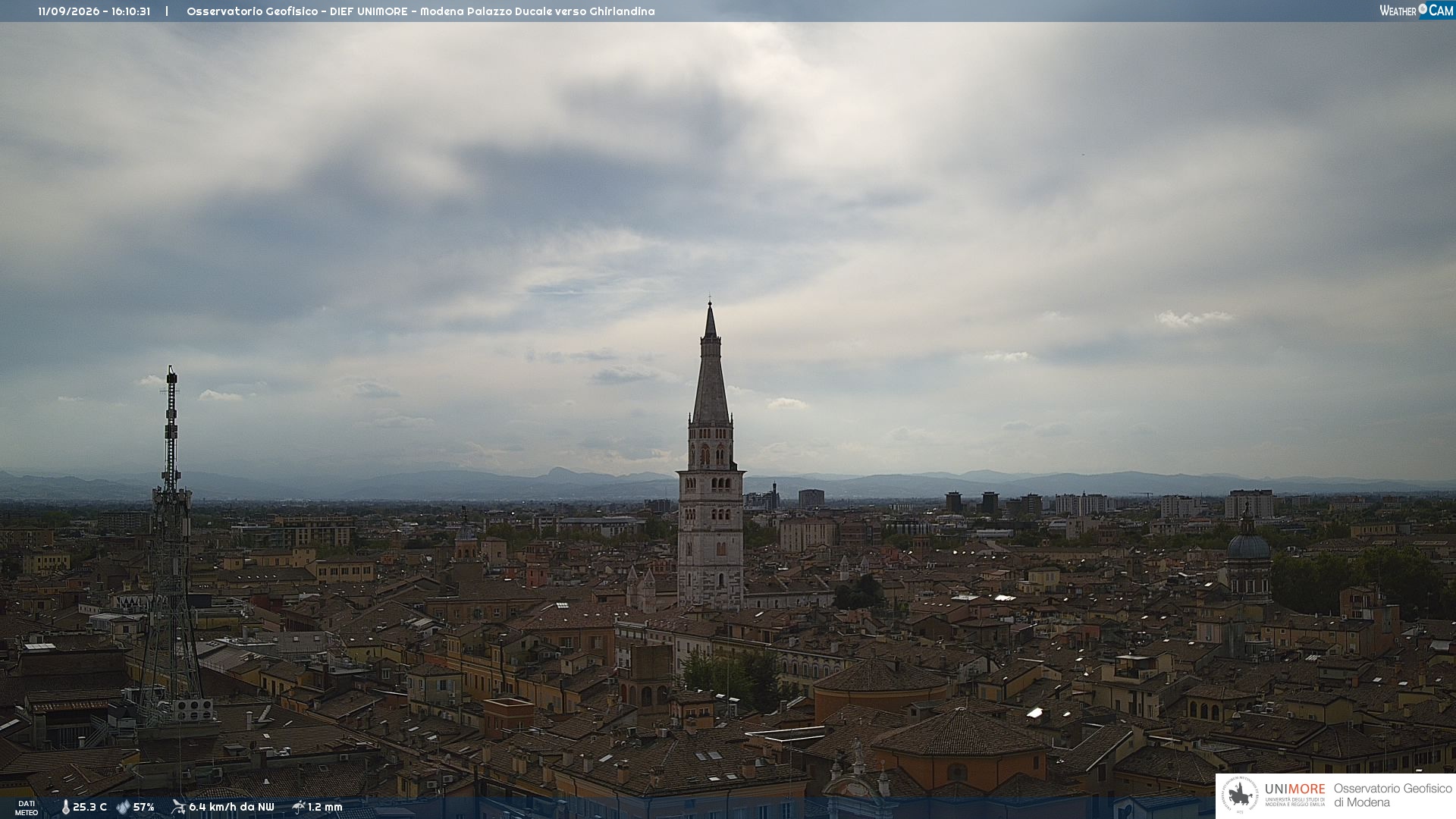Image resolution: width=1456 pixels, height=819 pixels.
Task: Click the 25.3 C temperature reading
Action: tap(89, 808)
